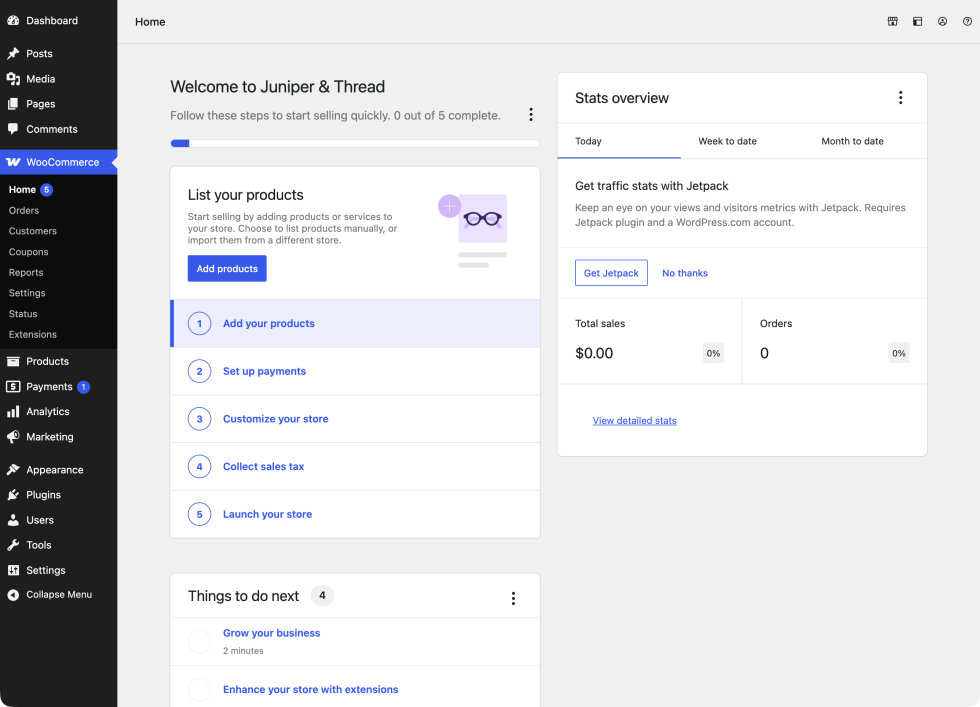The image size is (980, 707).
Task: Click the Things to do next count badge 4
Action: coord(322,595)
